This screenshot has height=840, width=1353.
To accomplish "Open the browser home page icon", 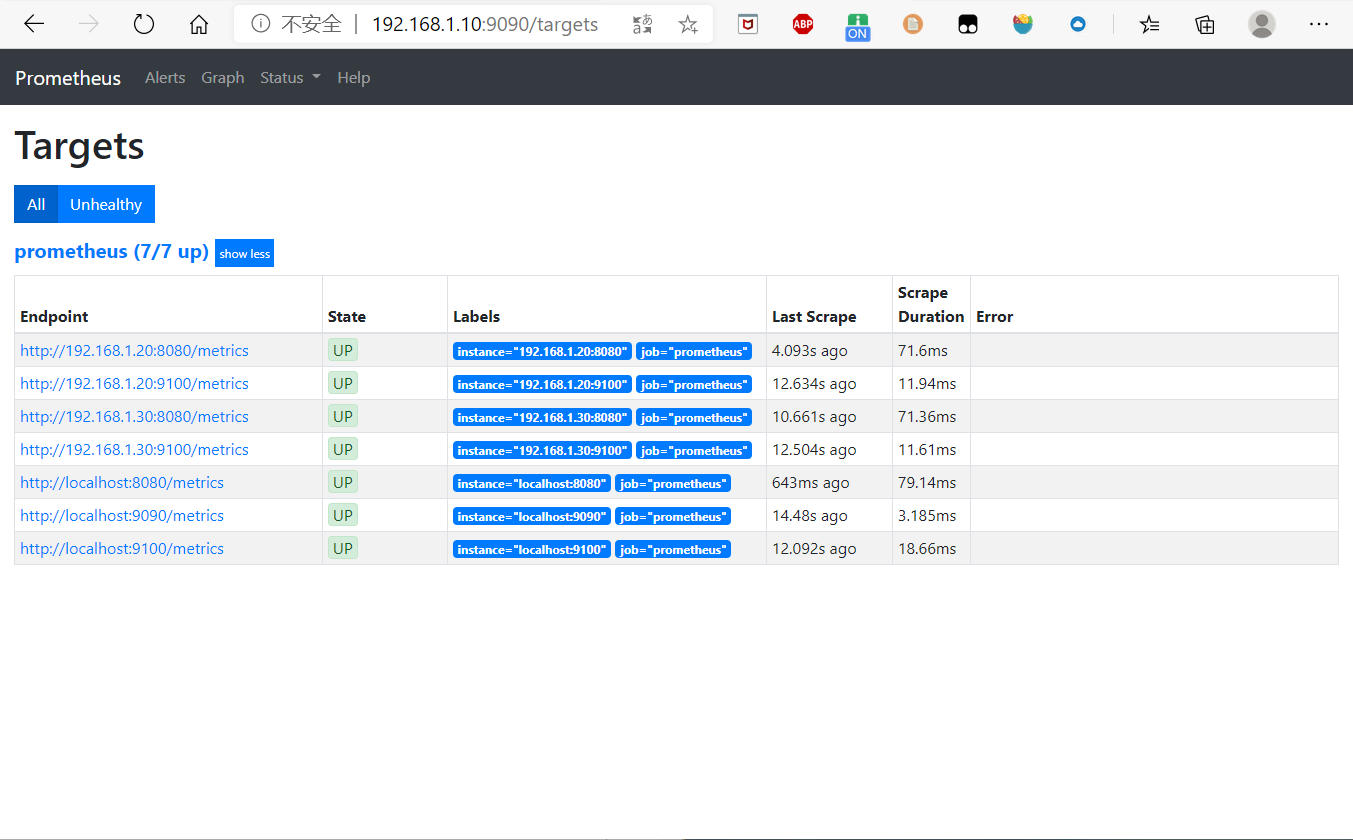I will pos(199,24).
